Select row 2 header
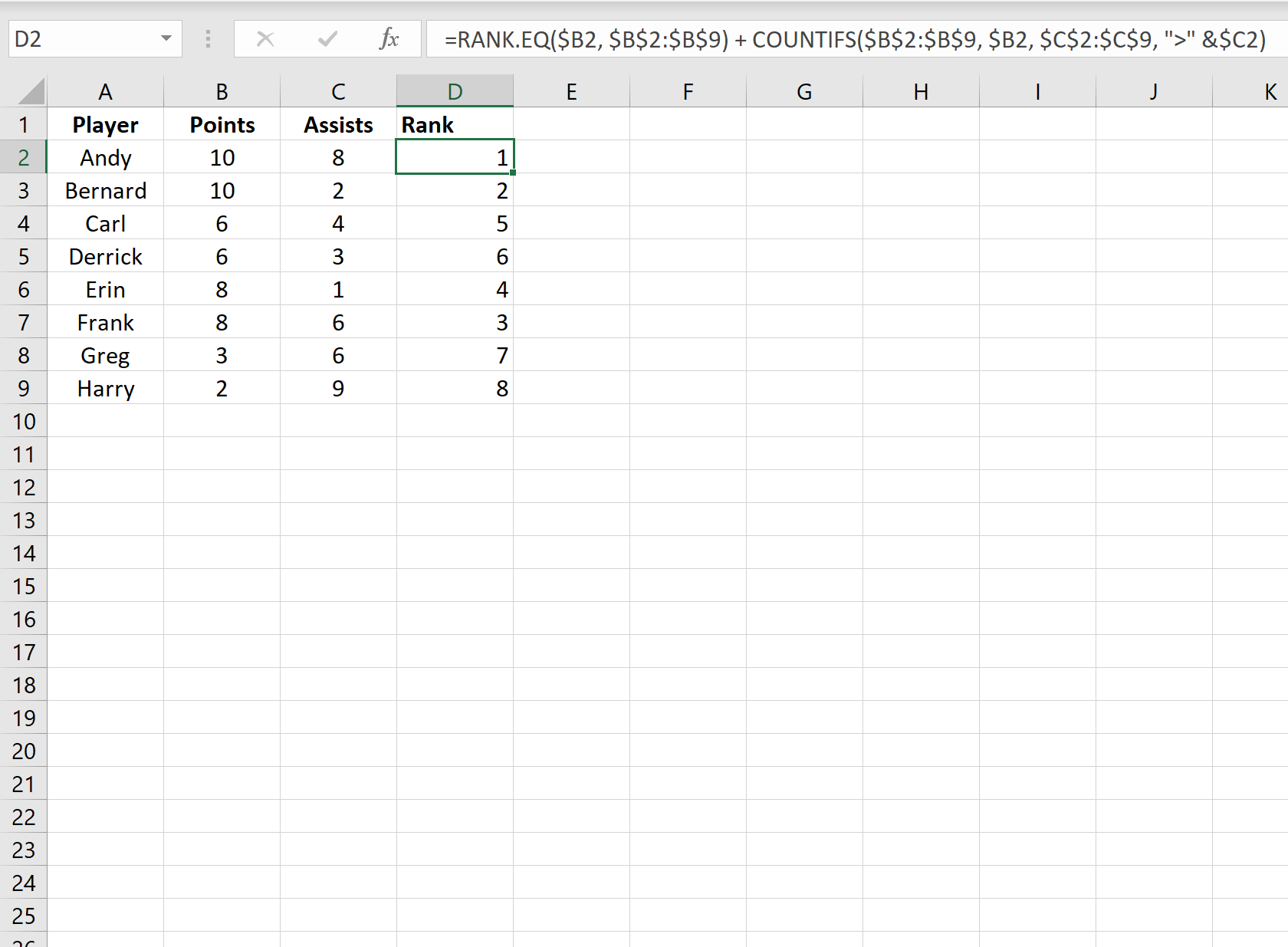This screenshot has height=947, width=1288. [24, 158]
